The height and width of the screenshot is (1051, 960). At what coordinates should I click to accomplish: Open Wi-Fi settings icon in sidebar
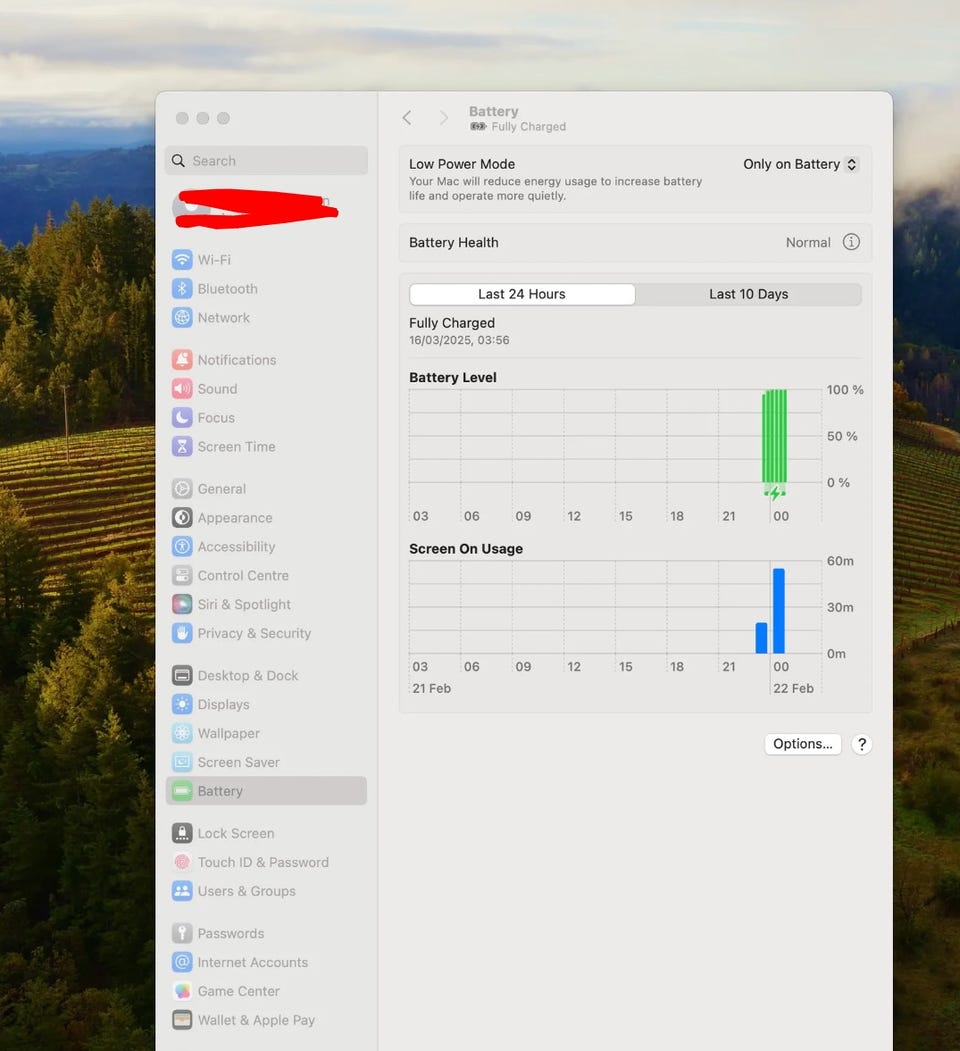click(182, 259)
